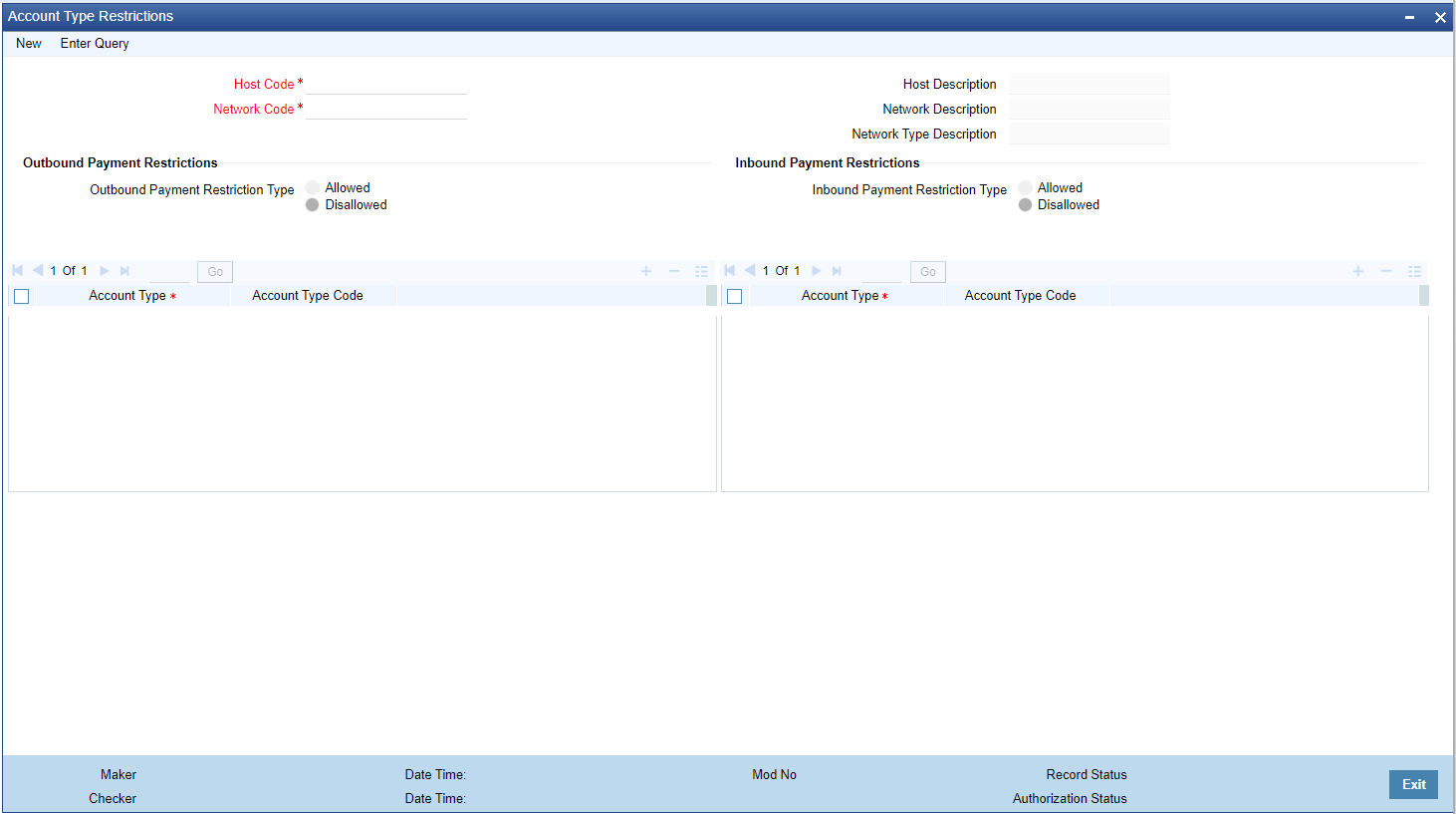
Task: Click the Exit button
Action: [1414, 784]
